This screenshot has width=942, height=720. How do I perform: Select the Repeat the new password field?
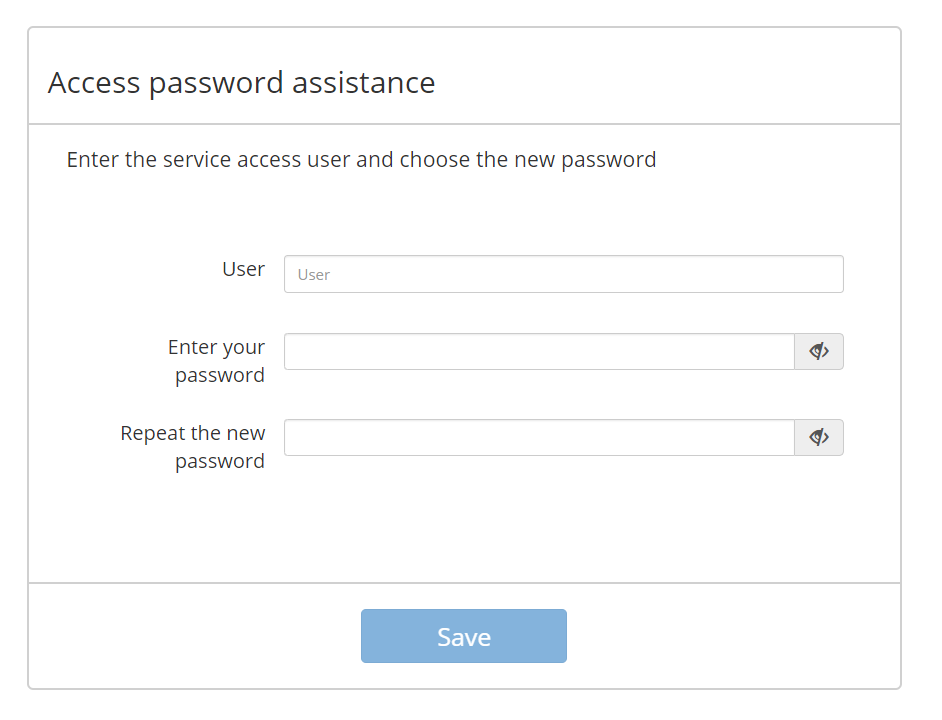click(539, 438)
